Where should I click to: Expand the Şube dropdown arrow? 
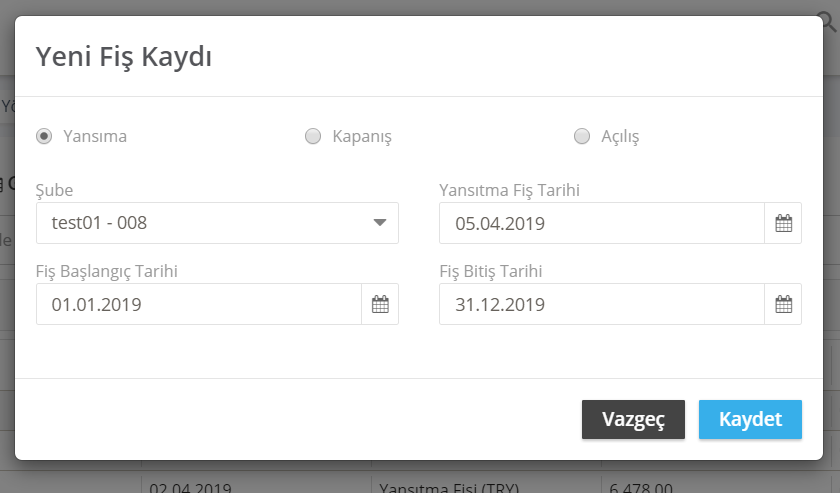point(380,223)
